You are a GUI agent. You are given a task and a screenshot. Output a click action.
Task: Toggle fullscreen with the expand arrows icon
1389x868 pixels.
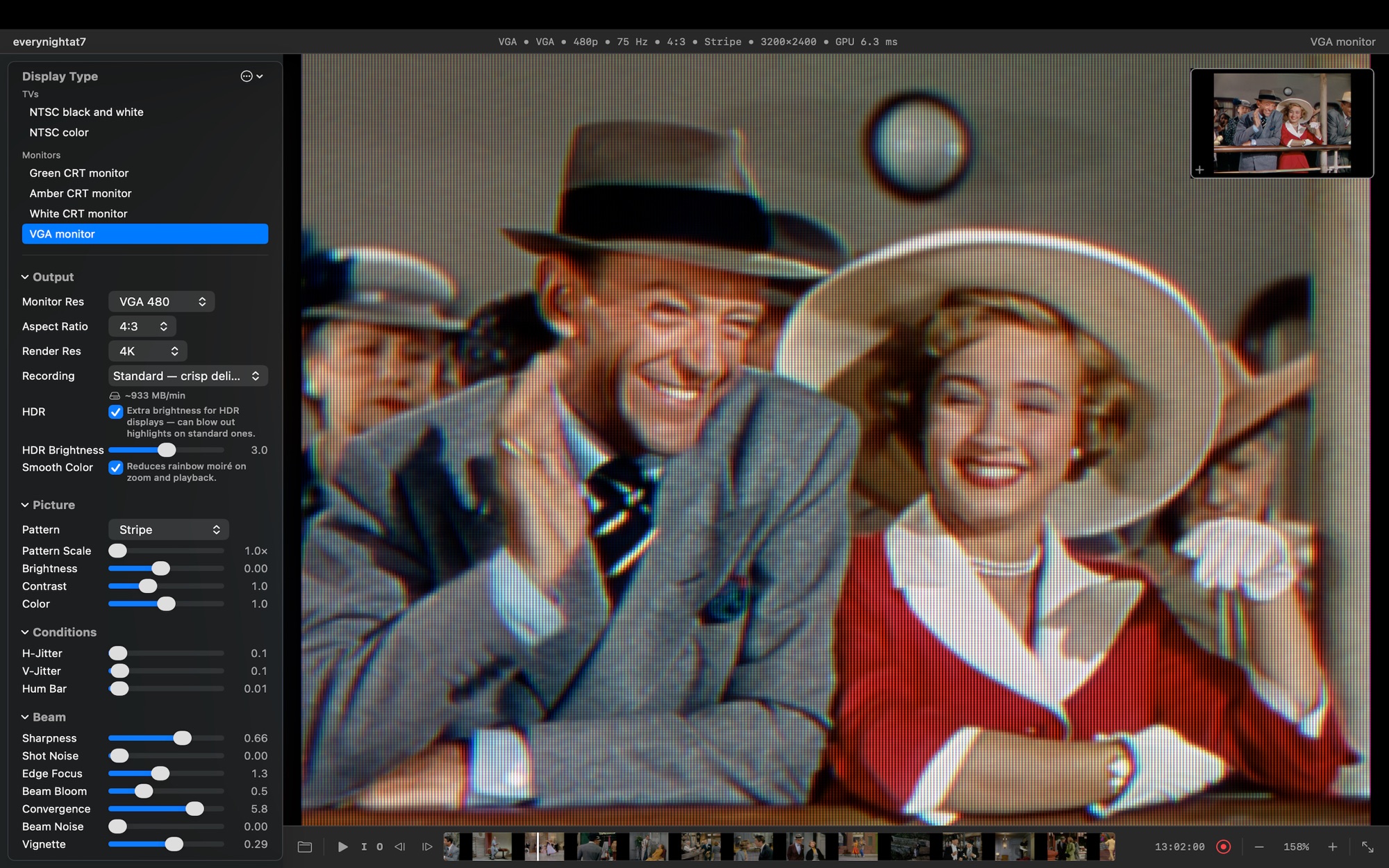[1367, 846]
